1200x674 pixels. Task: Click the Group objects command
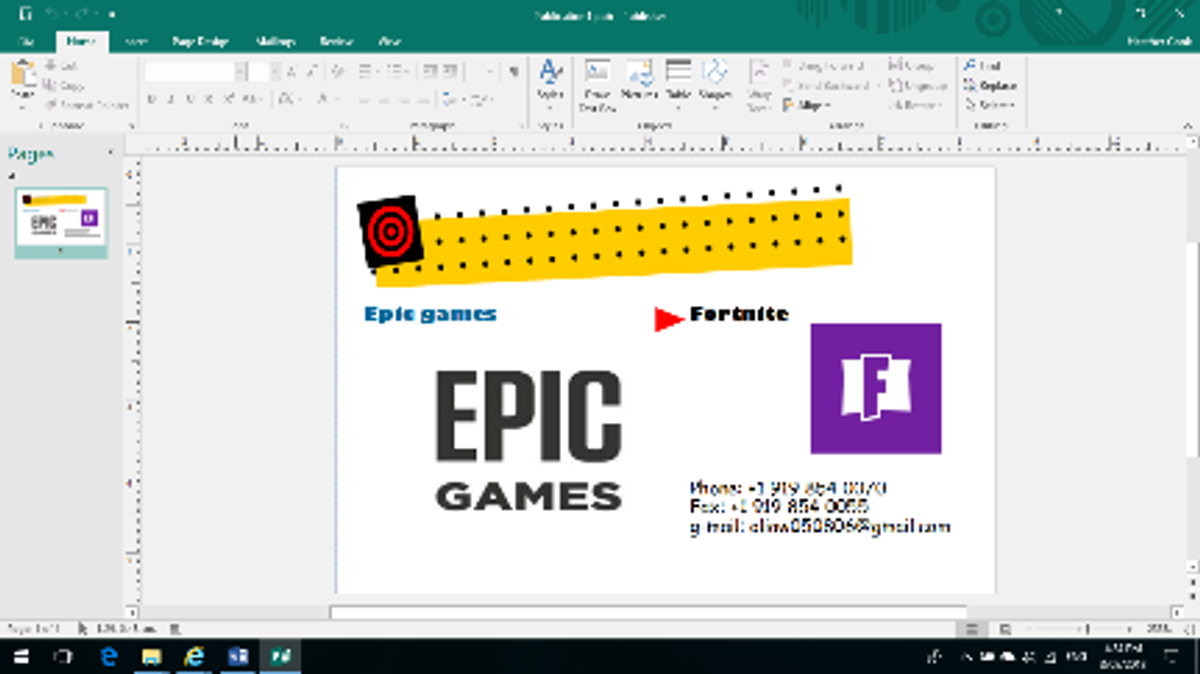(911, 66)
